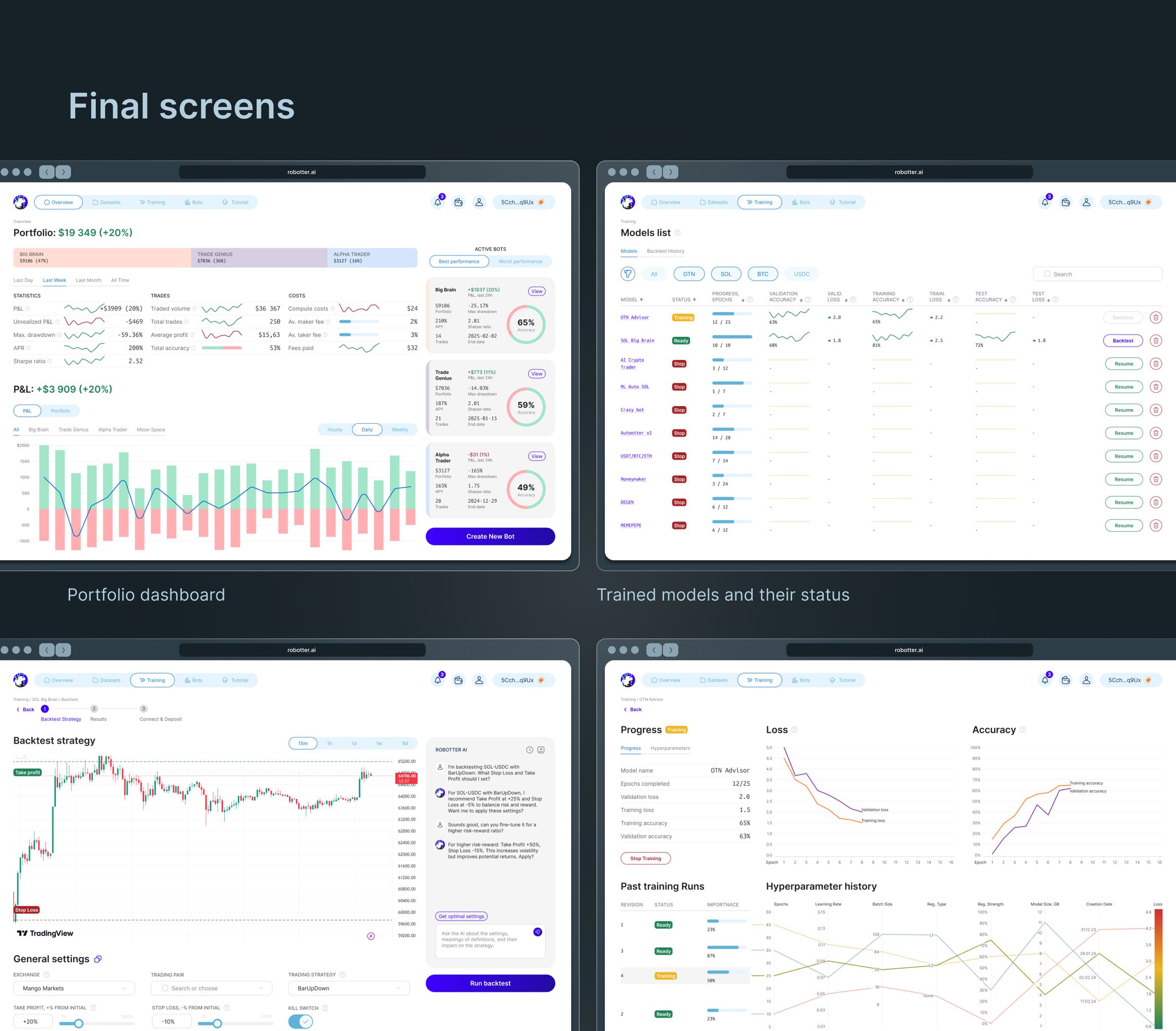The height and width of the screenshot is (1031, 1176).
Task: Click the Create New Bot button
Action: tap(490, 536)
